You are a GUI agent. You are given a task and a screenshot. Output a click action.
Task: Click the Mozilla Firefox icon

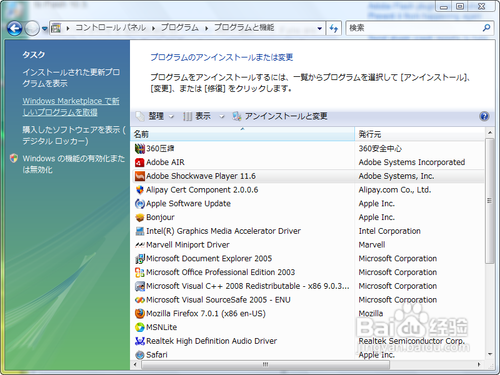pos(140,313)
